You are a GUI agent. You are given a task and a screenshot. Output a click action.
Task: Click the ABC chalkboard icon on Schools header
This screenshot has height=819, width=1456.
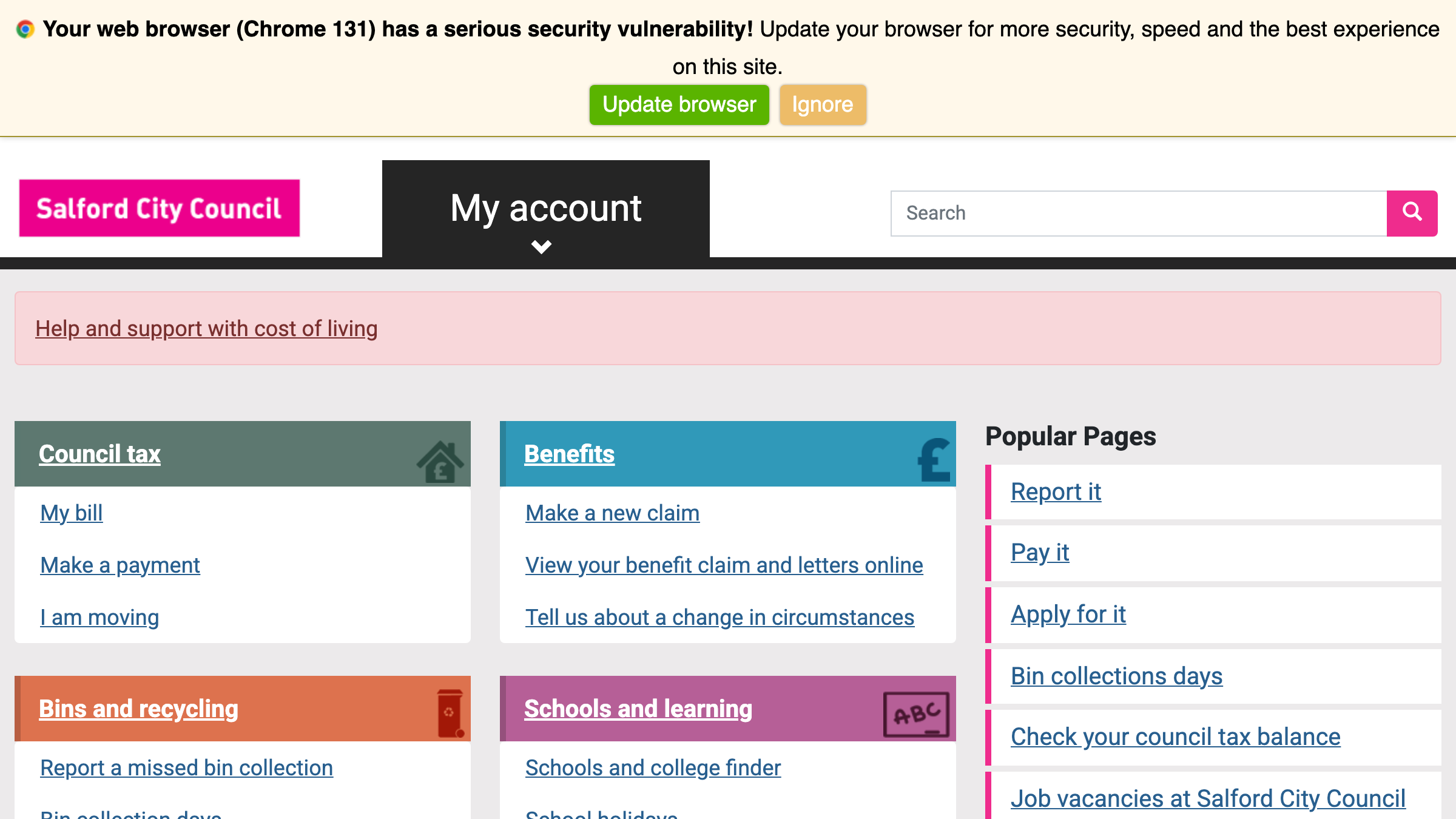(916, 714)
